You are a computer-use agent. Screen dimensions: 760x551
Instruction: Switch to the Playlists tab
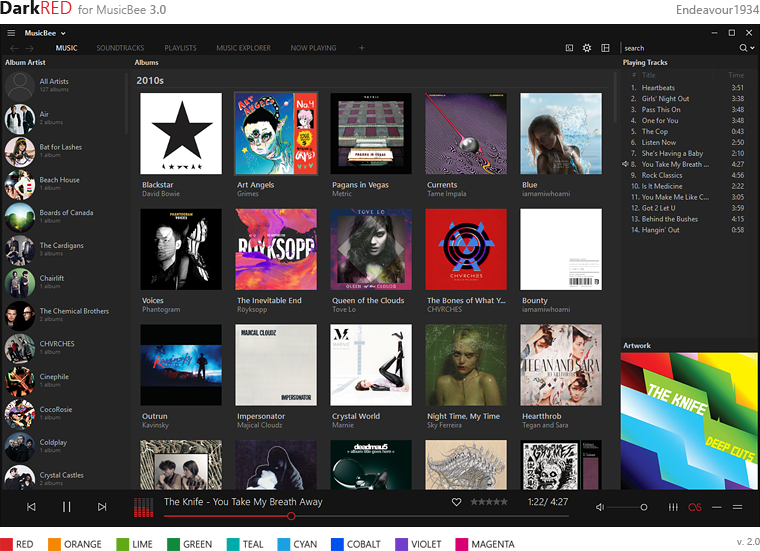coord(180,48)
